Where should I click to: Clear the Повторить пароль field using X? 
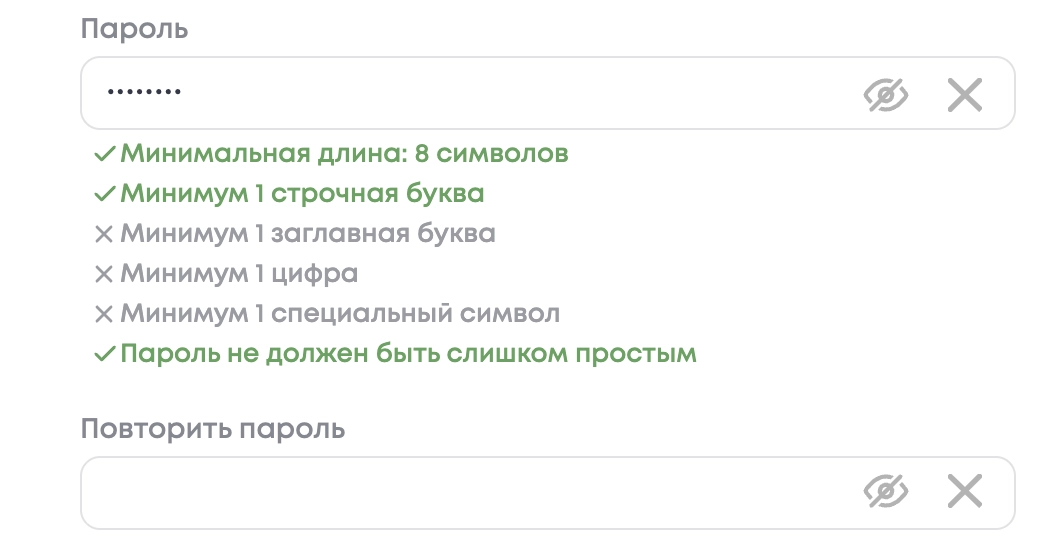965,492
